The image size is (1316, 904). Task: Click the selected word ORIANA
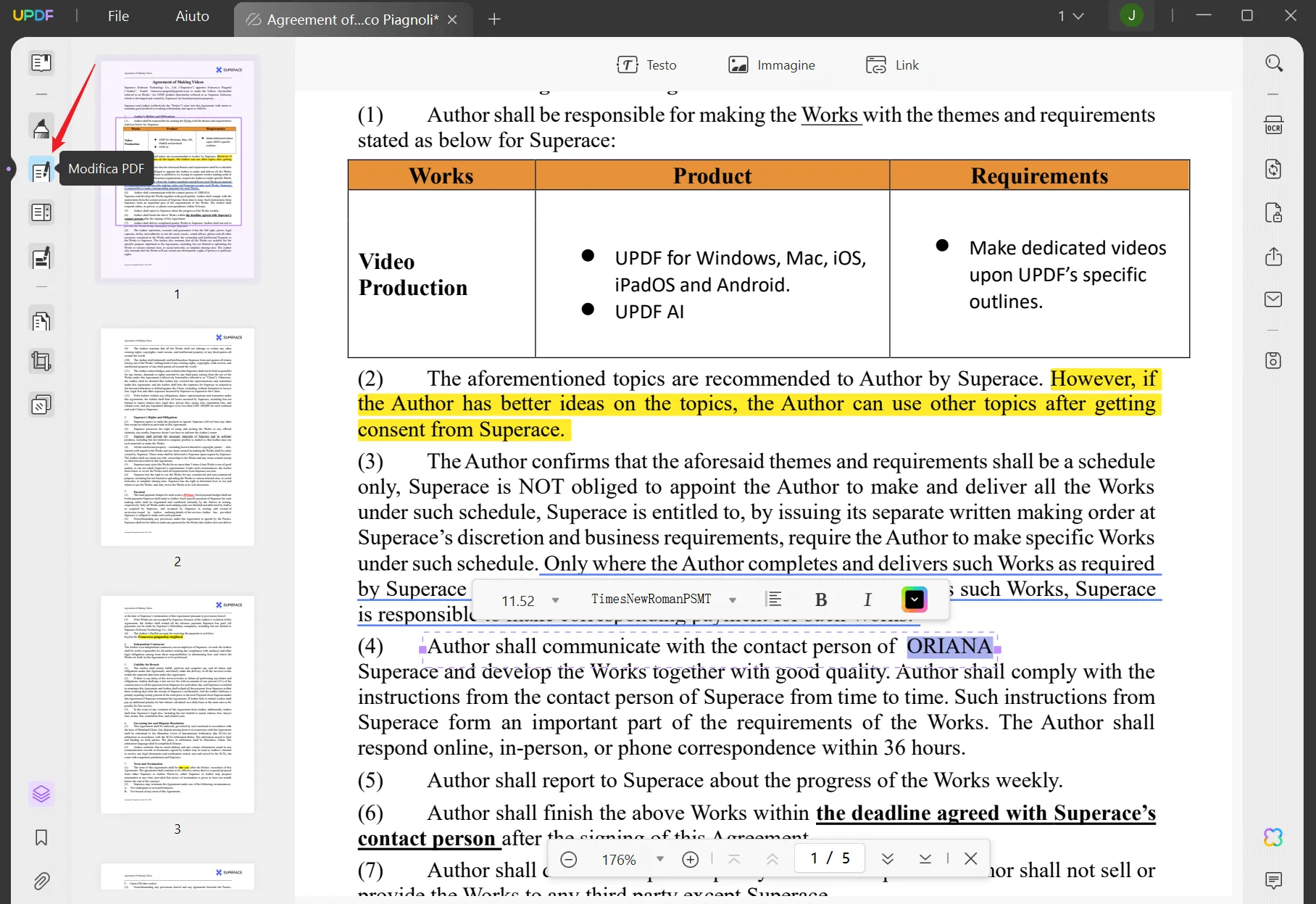[949, 646]
